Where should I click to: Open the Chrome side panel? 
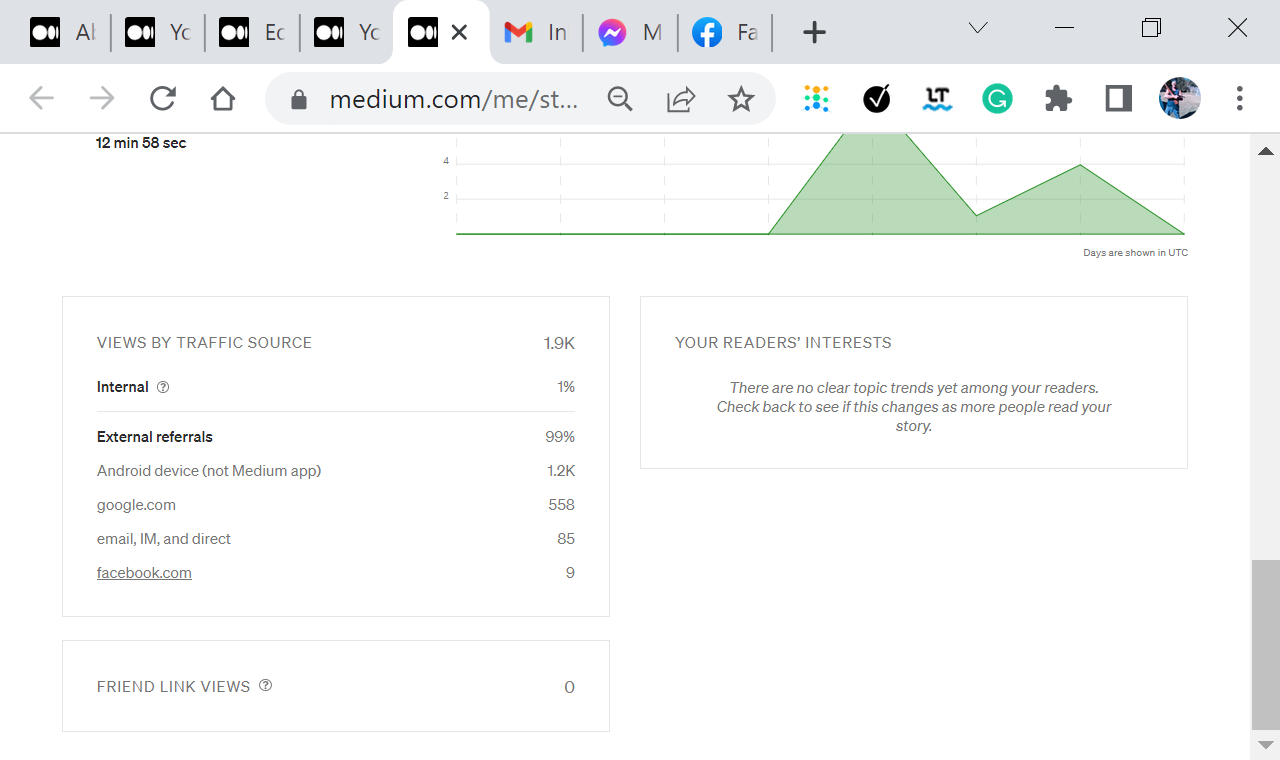1117,98
